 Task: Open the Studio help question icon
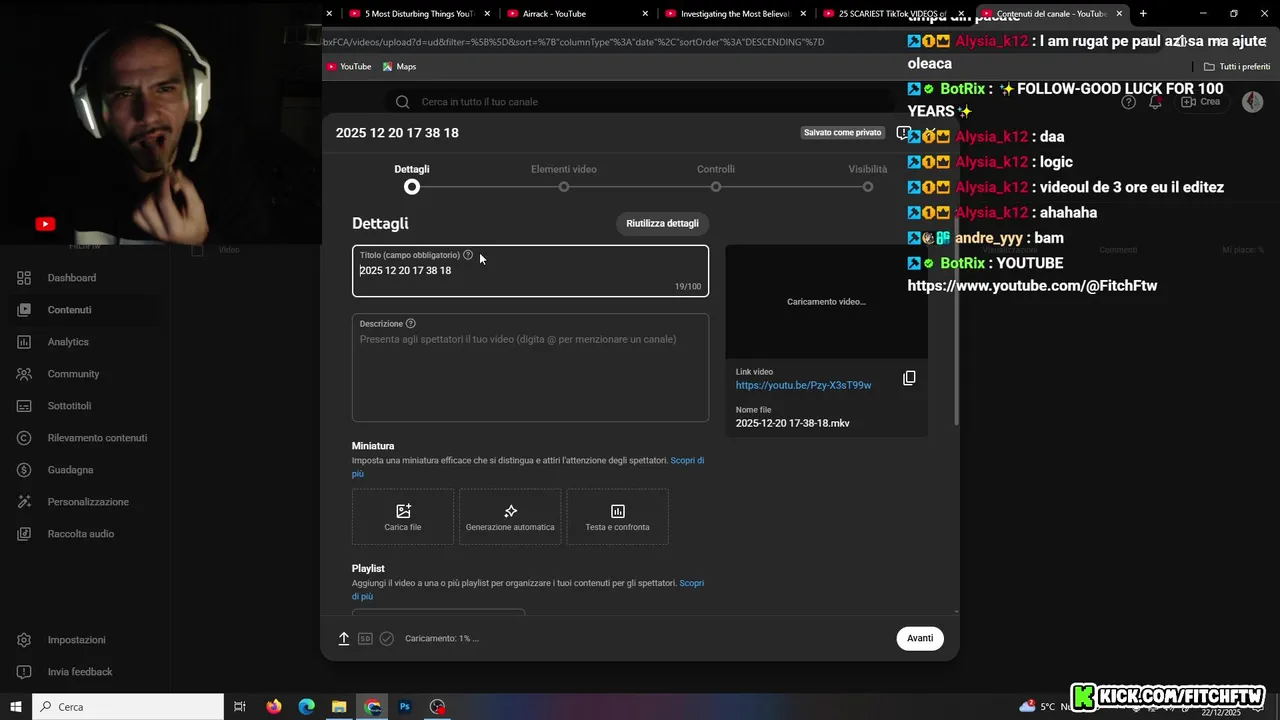(x=1128, y=102)
